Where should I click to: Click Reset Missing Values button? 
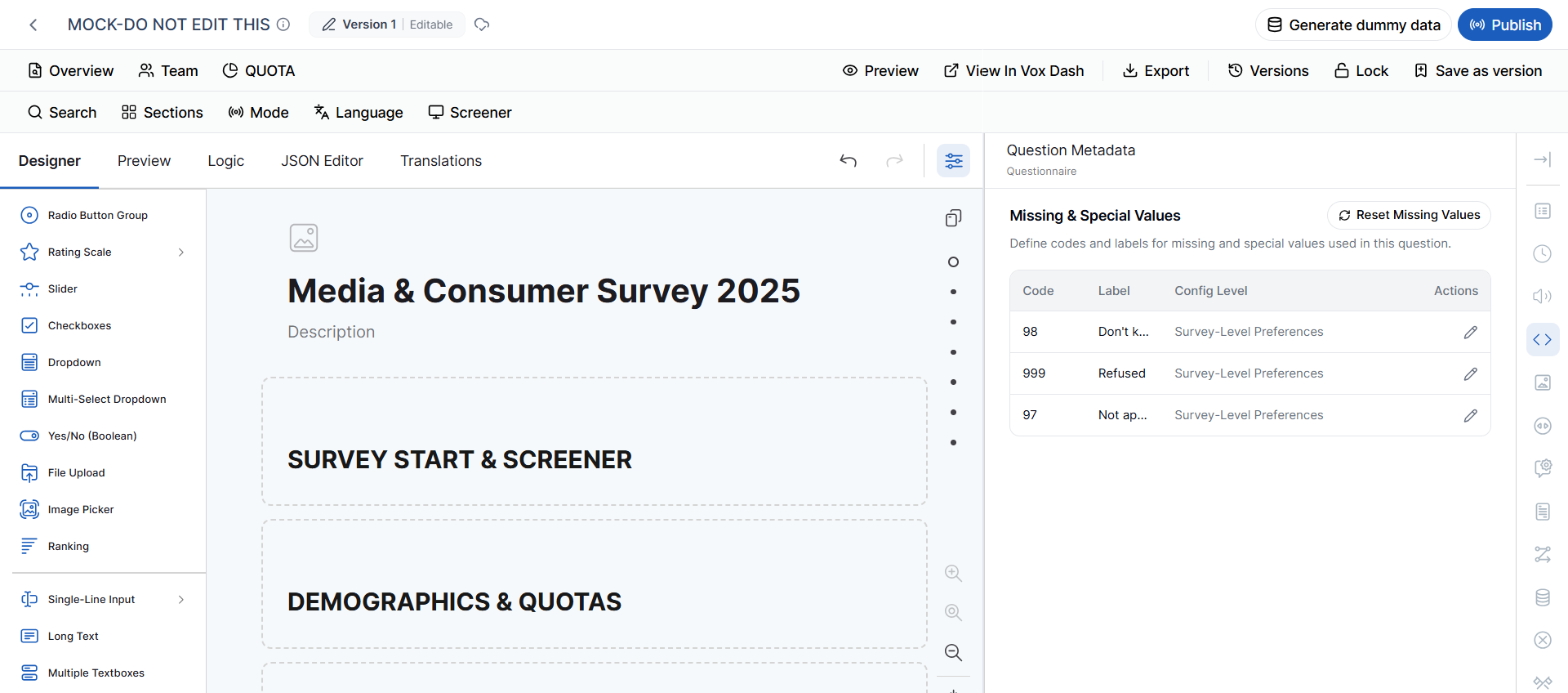[x=1410, y=215]
